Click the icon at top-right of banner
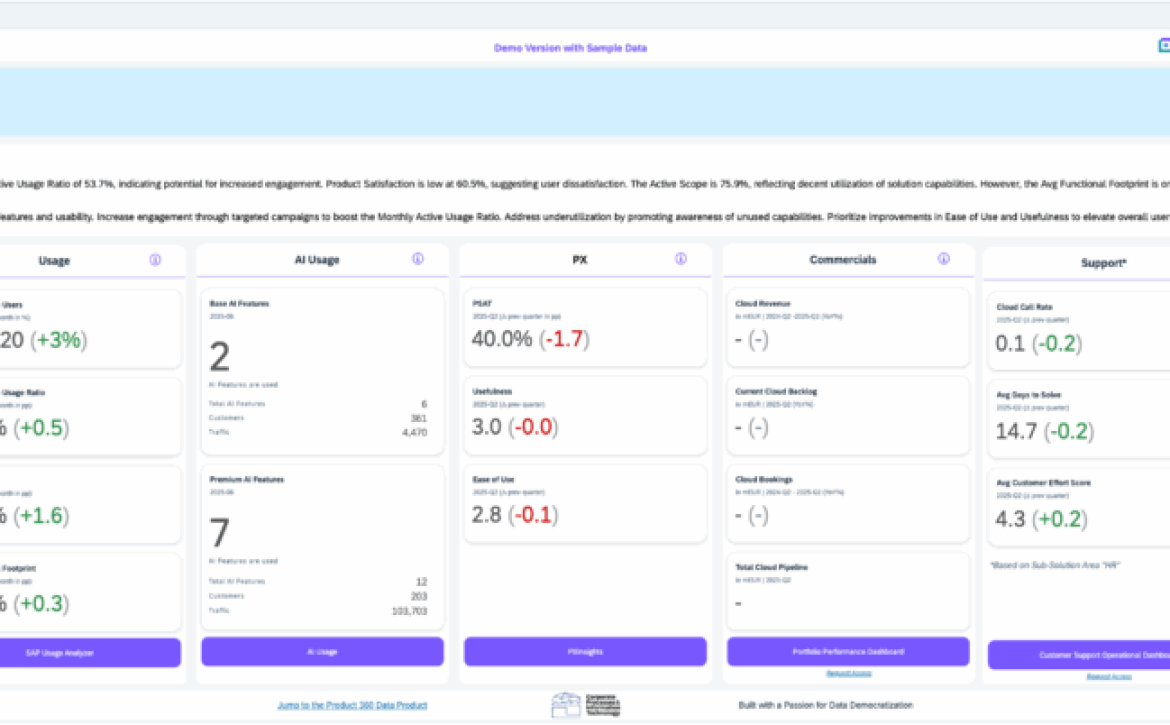Viewport: 1170px width, 725px height. click(1163, 46)
